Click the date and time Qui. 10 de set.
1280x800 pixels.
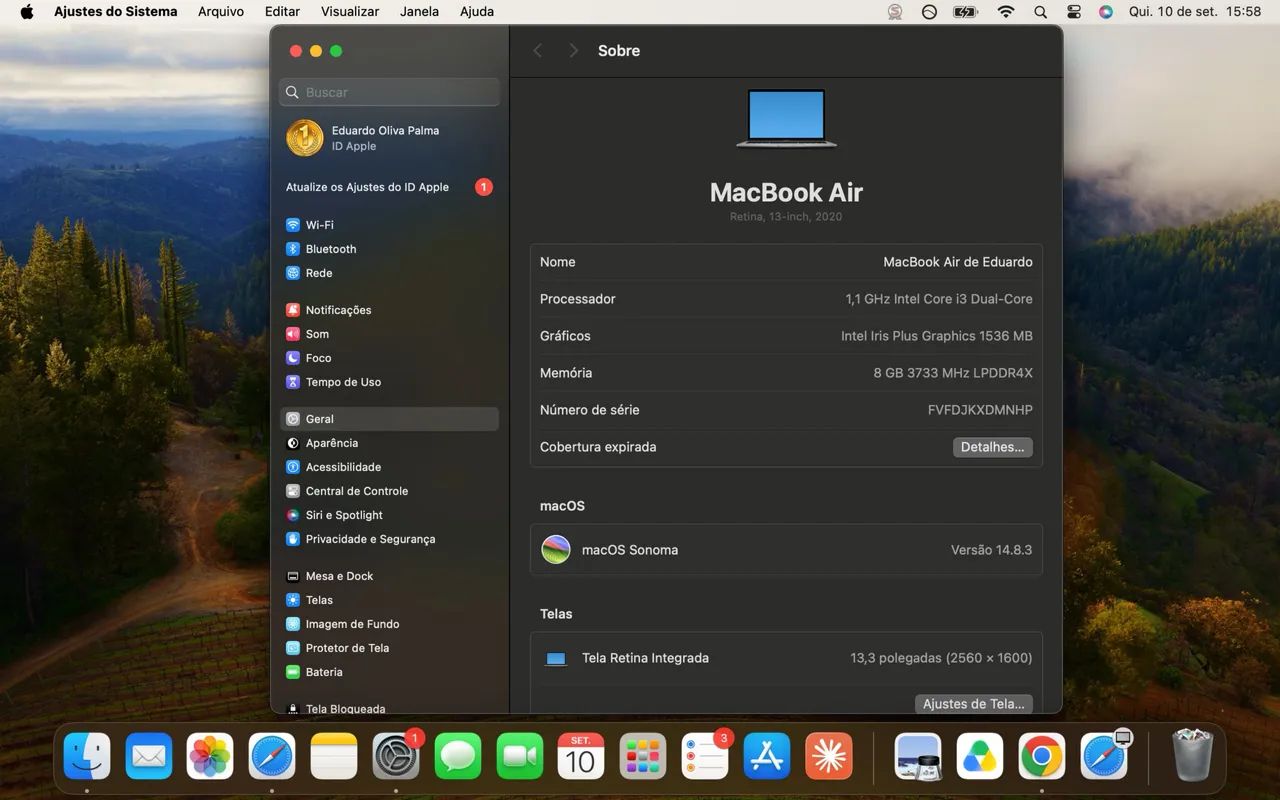(1195, 12)
